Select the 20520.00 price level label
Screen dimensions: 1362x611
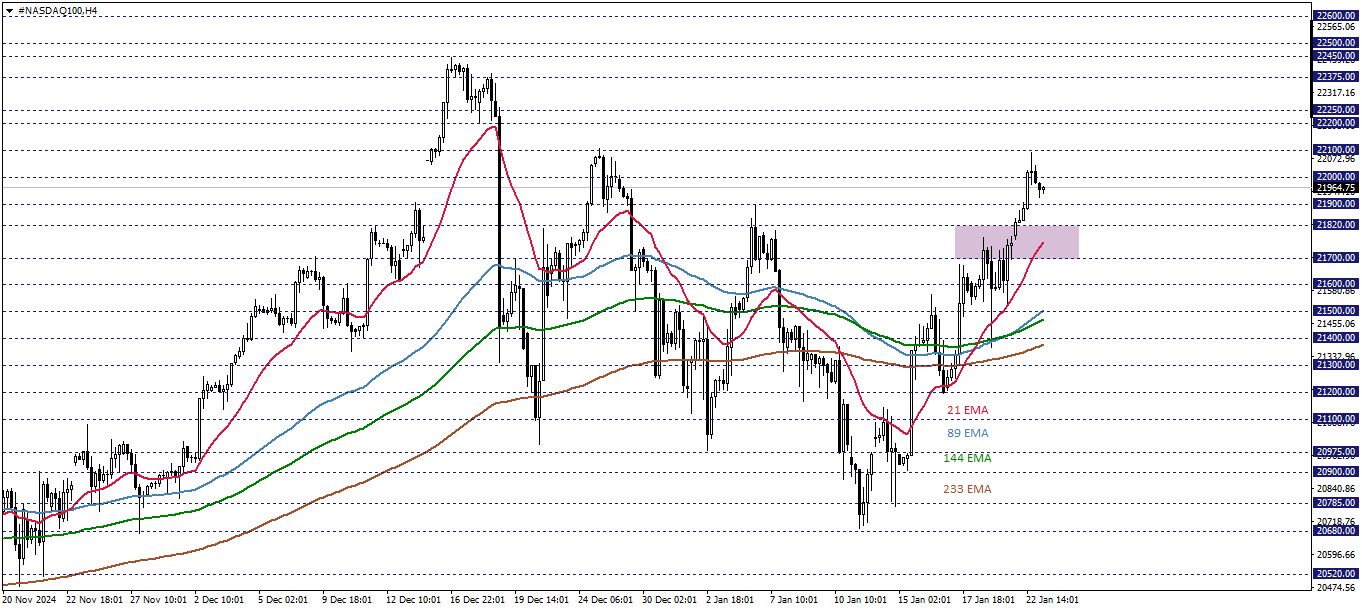click(1336, 574)
